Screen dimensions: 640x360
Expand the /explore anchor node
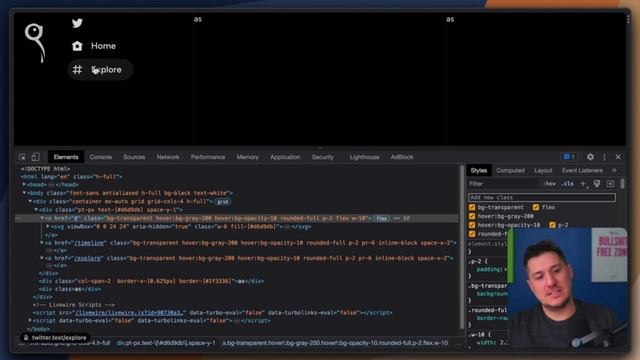coord(42,258)
